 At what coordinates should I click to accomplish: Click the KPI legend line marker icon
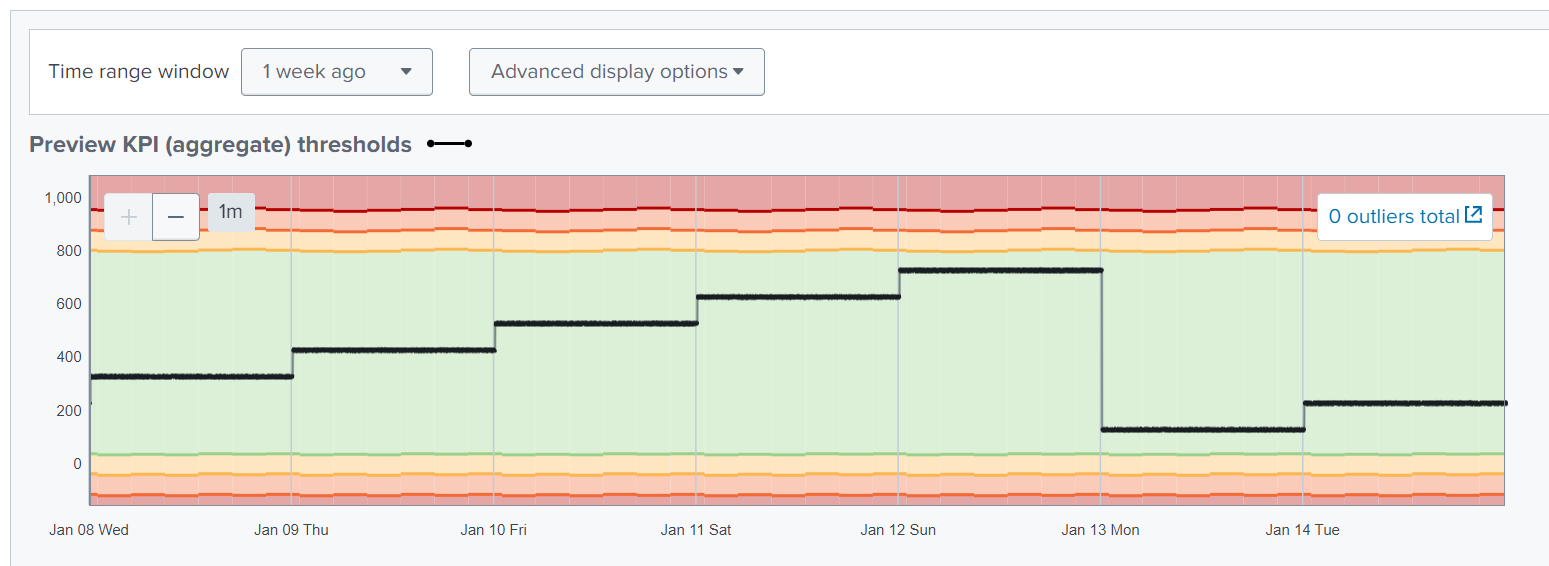(x=449, y=144)
